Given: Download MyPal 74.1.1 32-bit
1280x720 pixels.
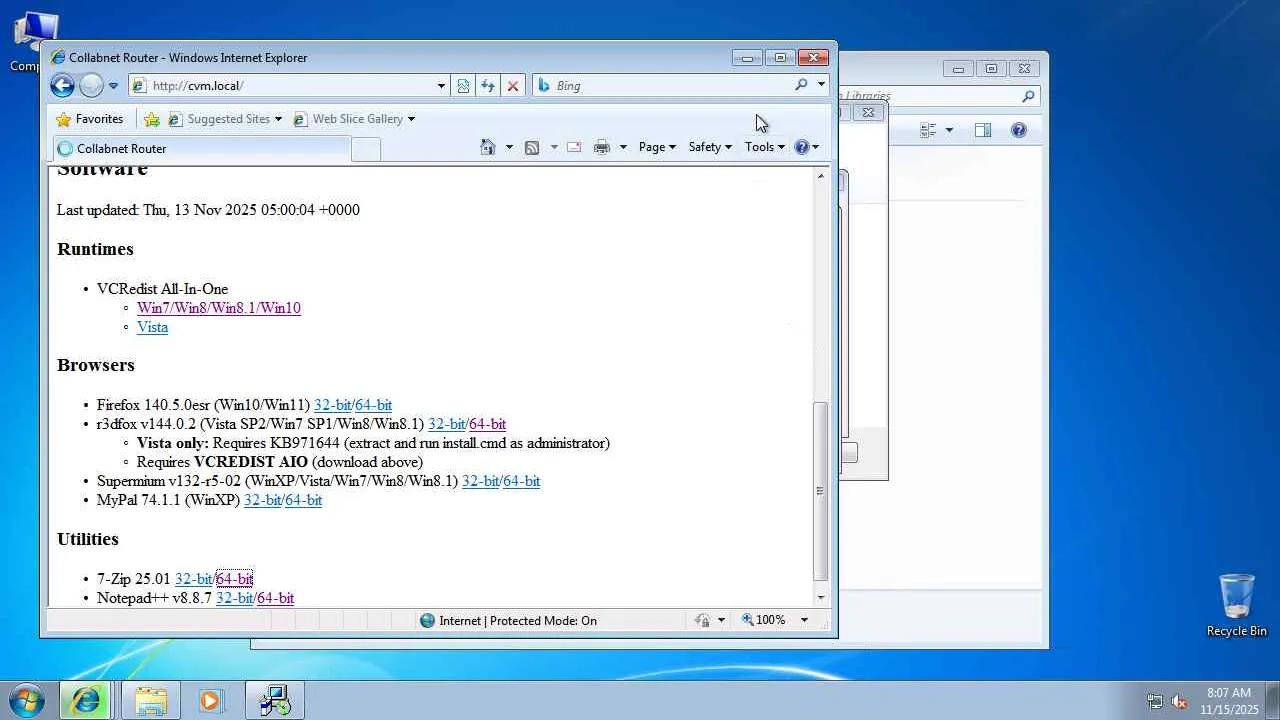Looking at the screenshot, I should pyautogui.click(x=262, y=500).
